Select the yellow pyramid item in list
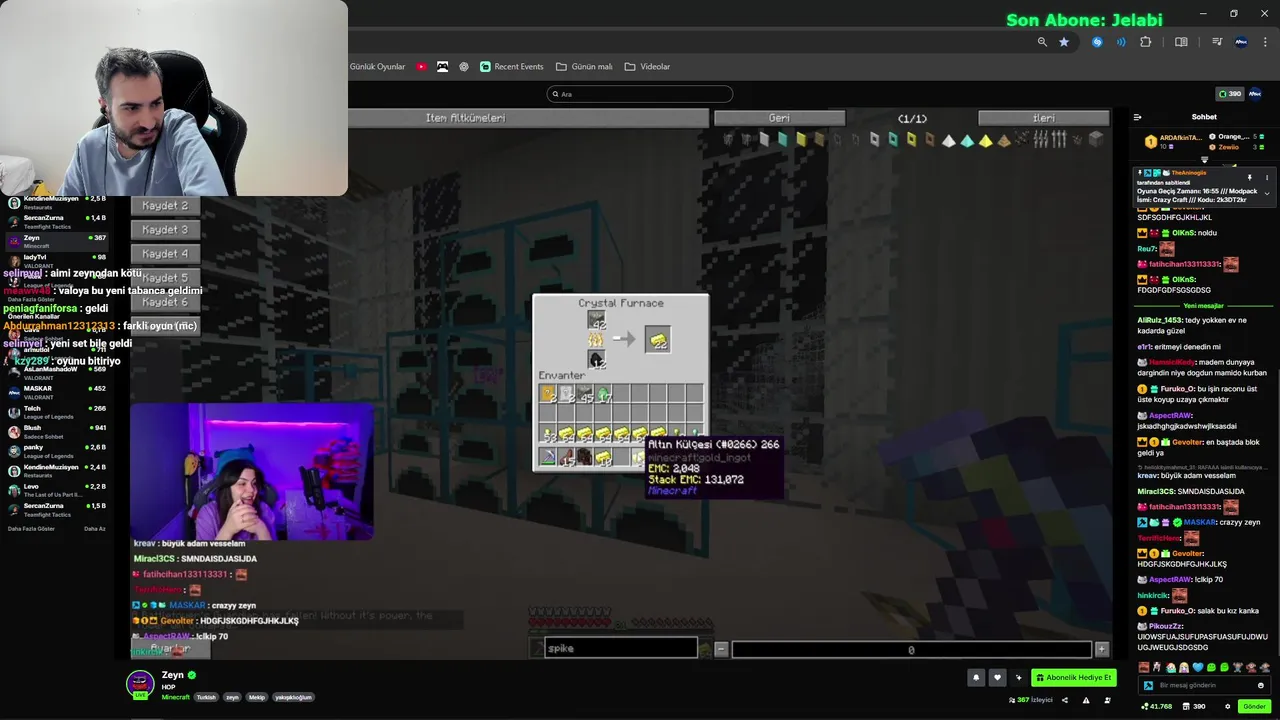1280x720 pixels. [x=986, y=141]
